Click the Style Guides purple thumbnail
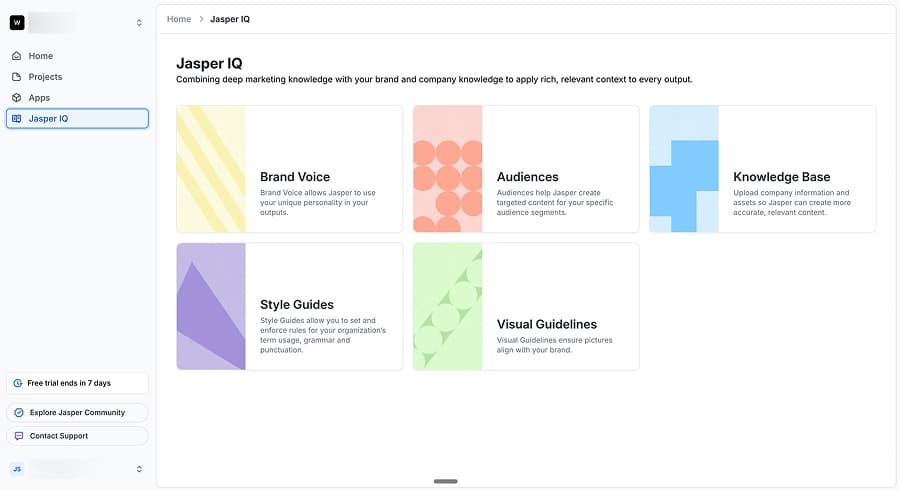Image resolution: width=900 pixels, height=490 pixels. pos(211,306)
